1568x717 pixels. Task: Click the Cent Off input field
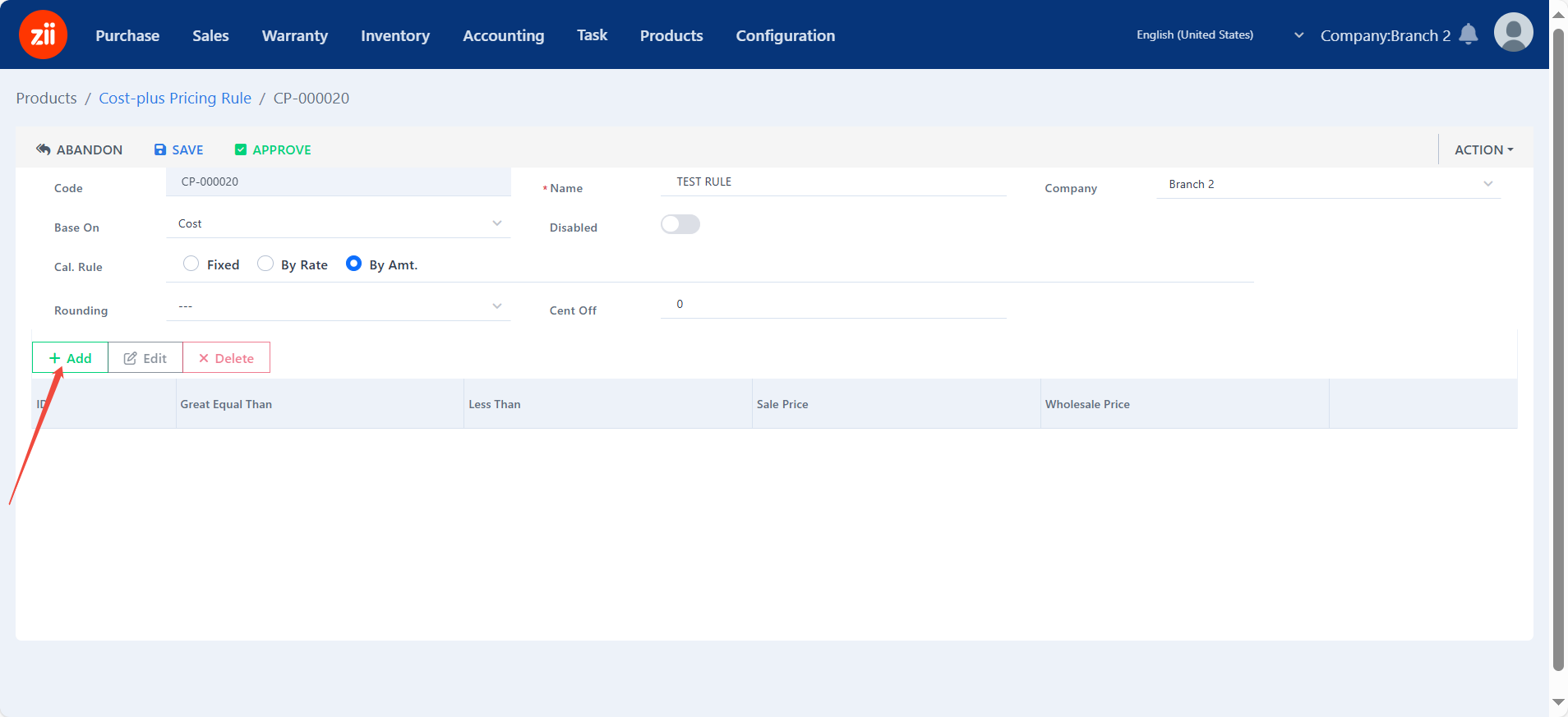point(833,304)
